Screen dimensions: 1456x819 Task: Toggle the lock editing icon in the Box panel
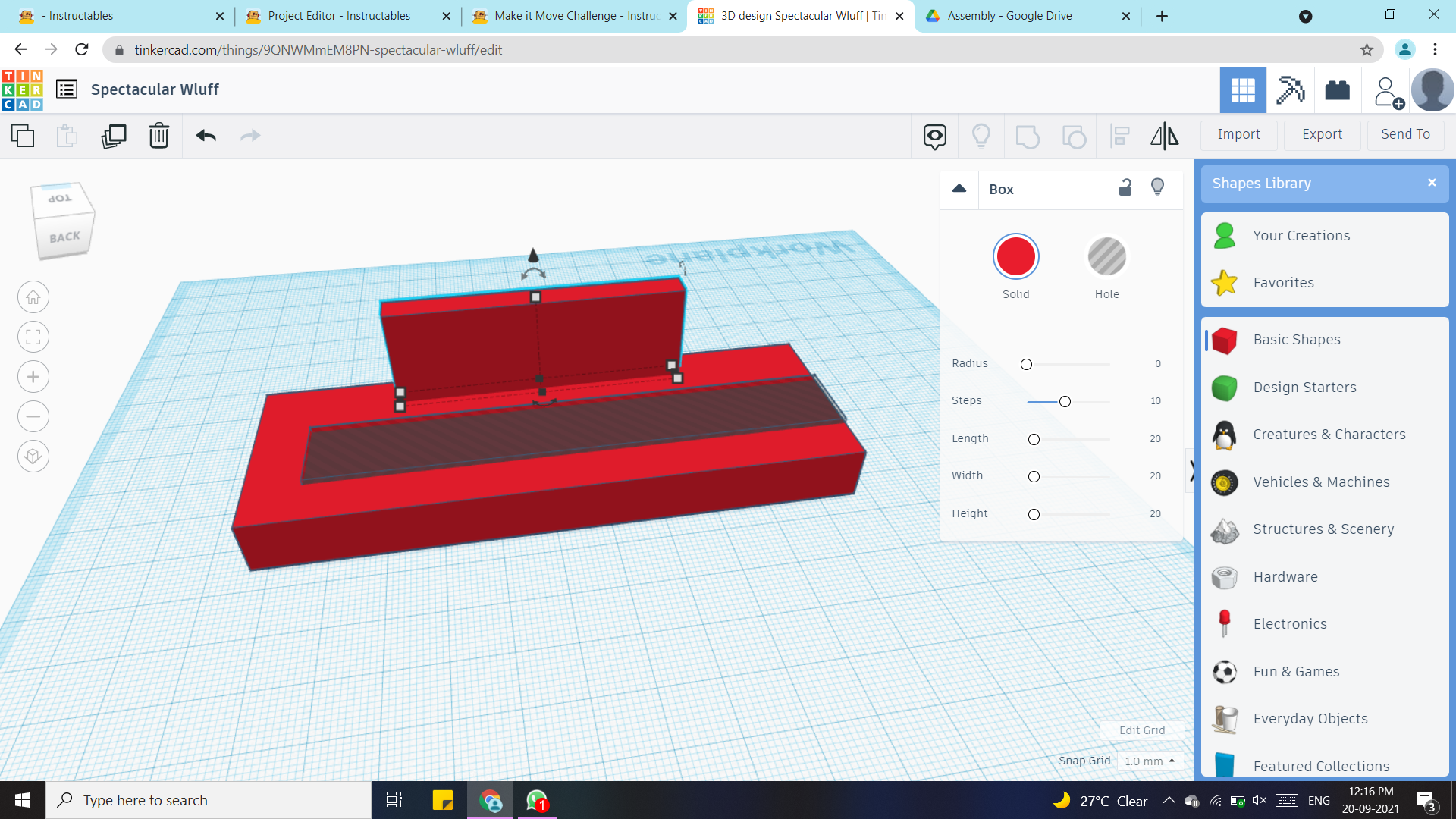coord(1125,188)
